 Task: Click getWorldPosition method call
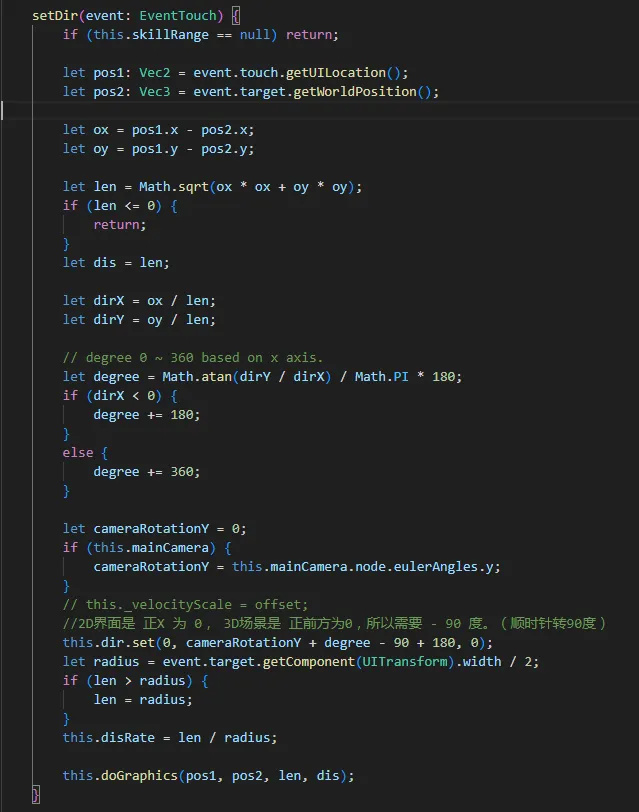tap(355, 92)
